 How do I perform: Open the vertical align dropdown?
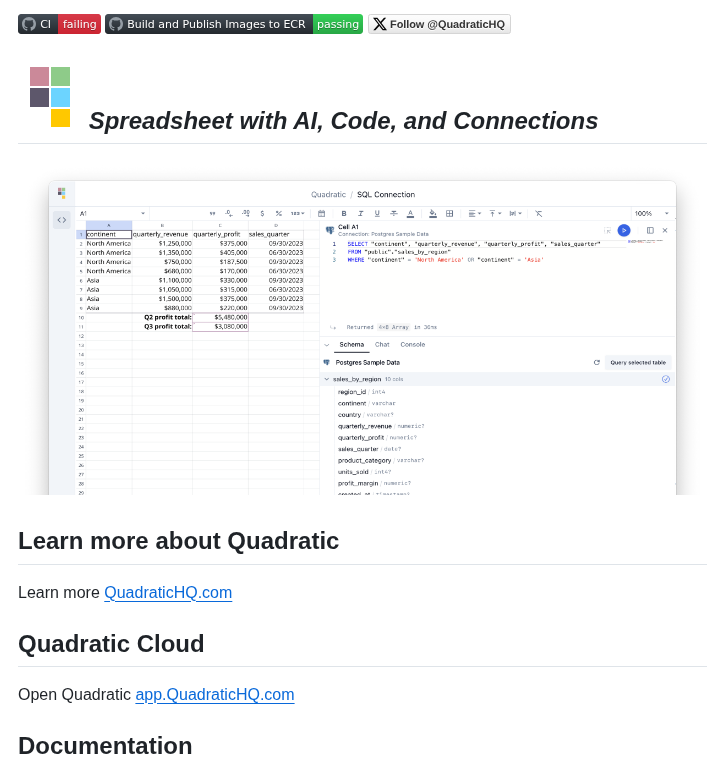coord(495,214)
